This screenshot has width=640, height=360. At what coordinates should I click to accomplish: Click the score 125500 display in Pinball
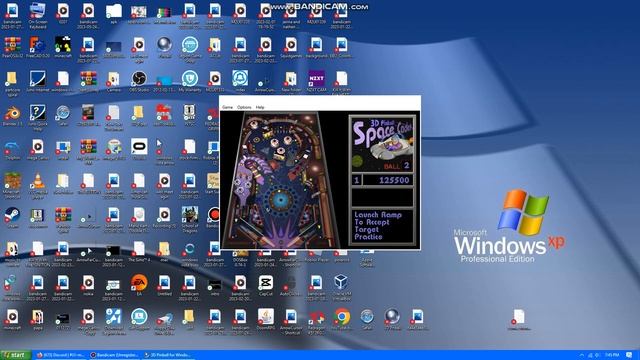[388, 180]
